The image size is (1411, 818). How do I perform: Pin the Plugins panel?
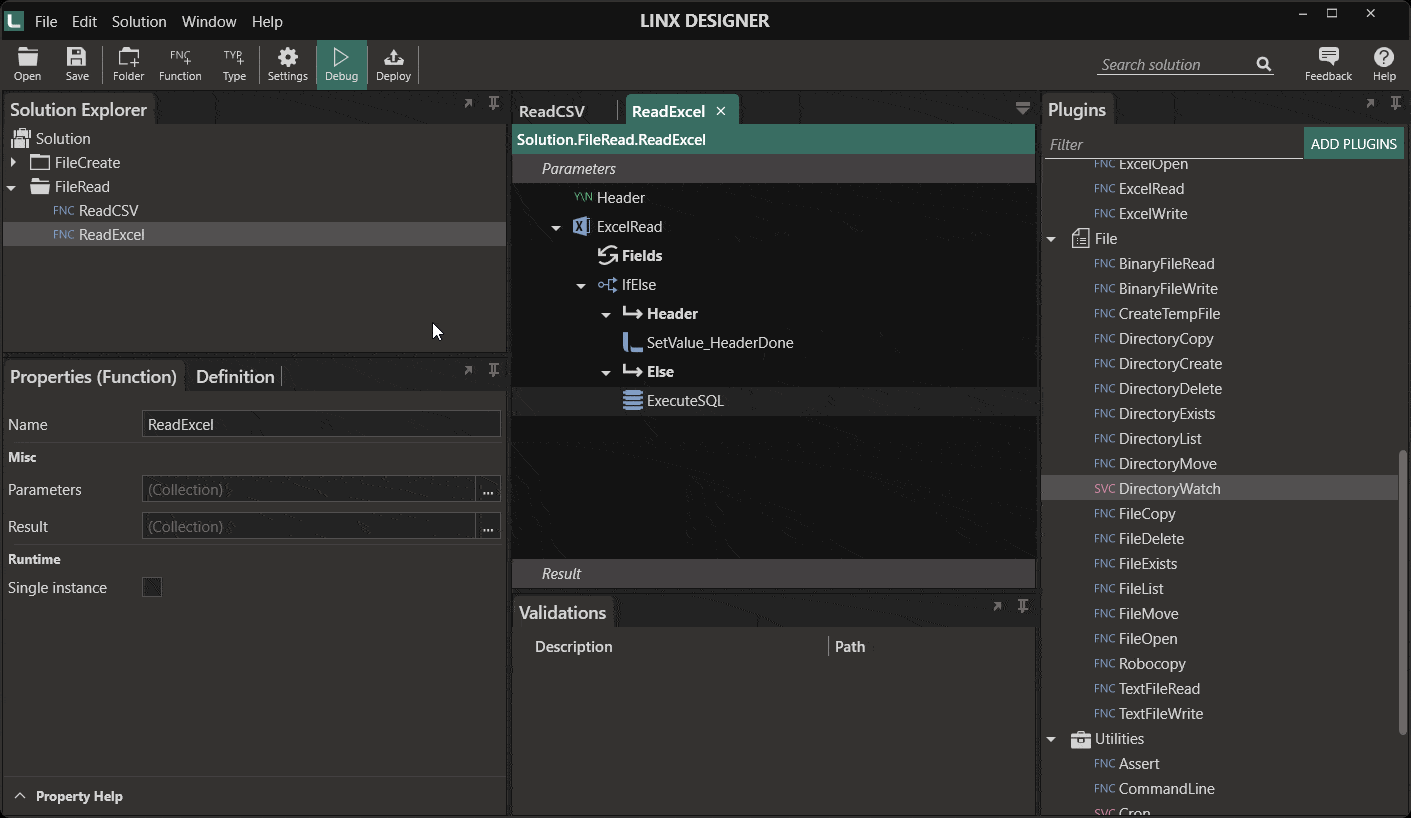1395,103
